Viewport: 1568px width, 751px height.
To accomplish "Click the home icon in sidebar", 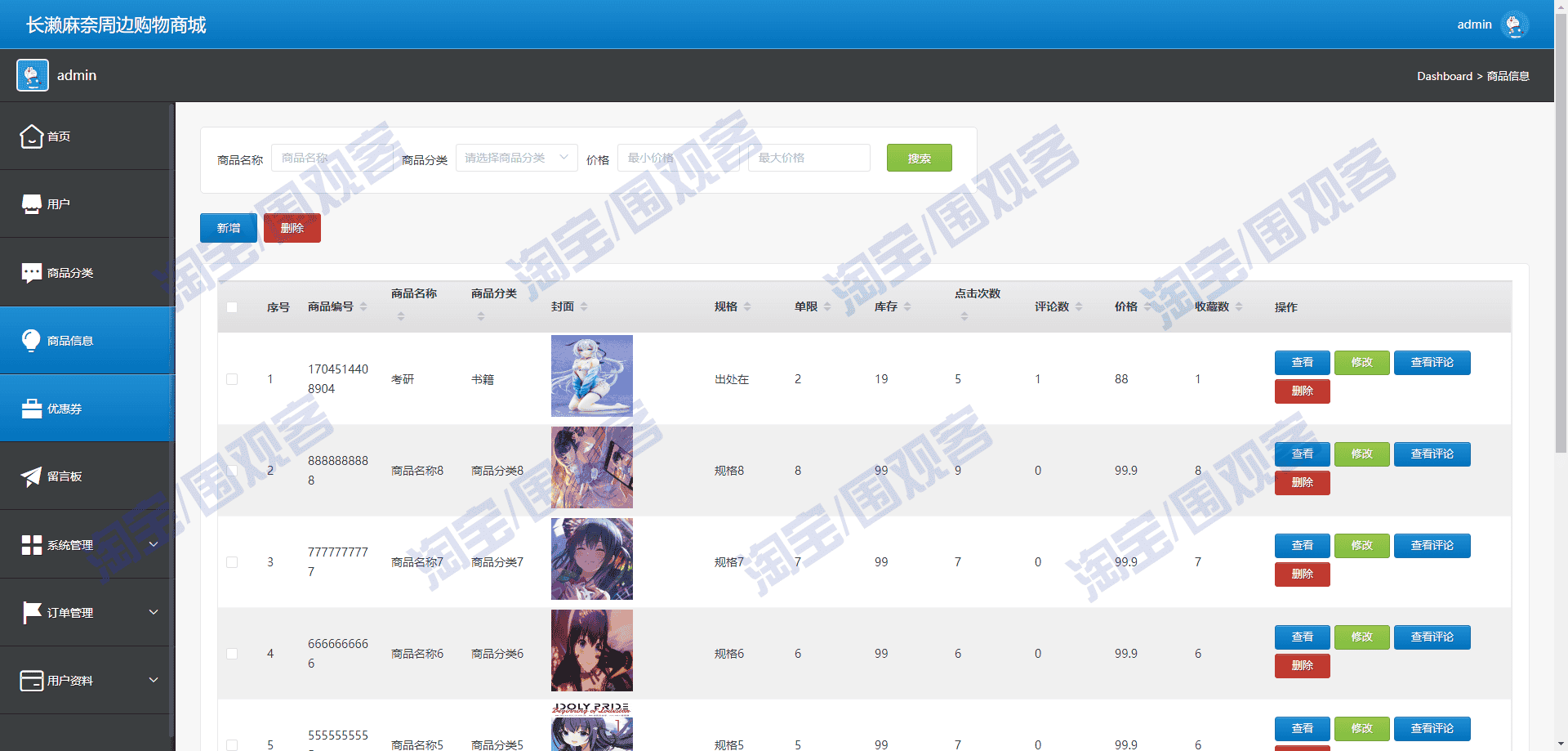I will click(x=31, y=136).
